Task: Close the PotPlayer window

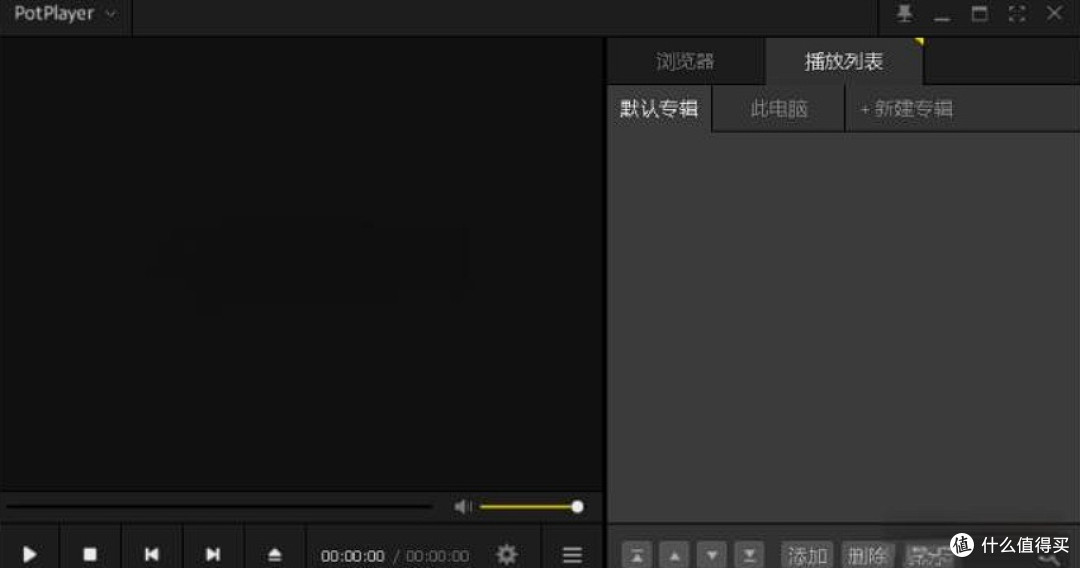Action: tap(1054, 13)
